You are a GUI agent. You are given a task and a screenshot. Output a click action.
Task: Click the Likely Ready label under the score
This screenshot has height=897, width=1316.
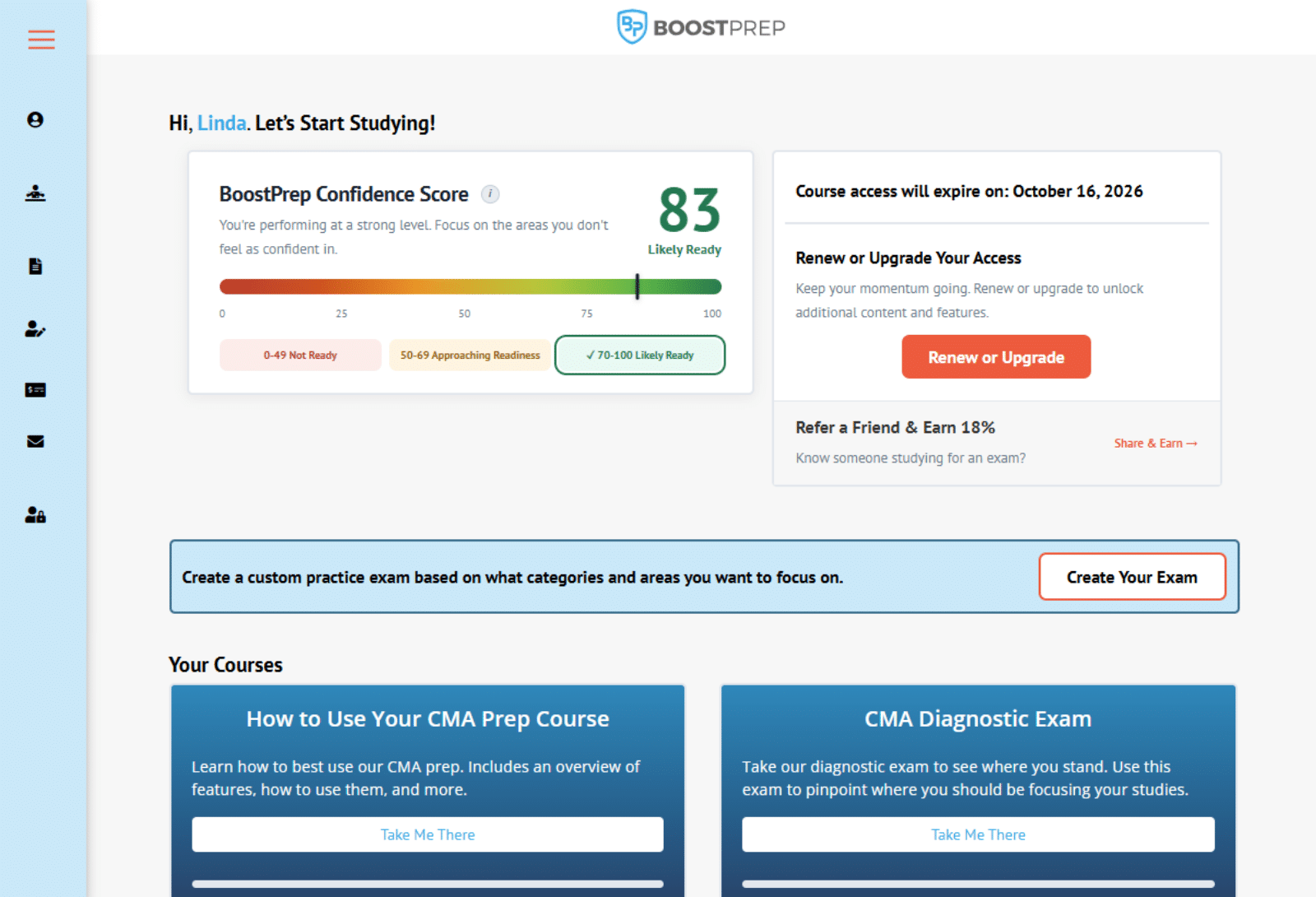(x=684, y=249)
